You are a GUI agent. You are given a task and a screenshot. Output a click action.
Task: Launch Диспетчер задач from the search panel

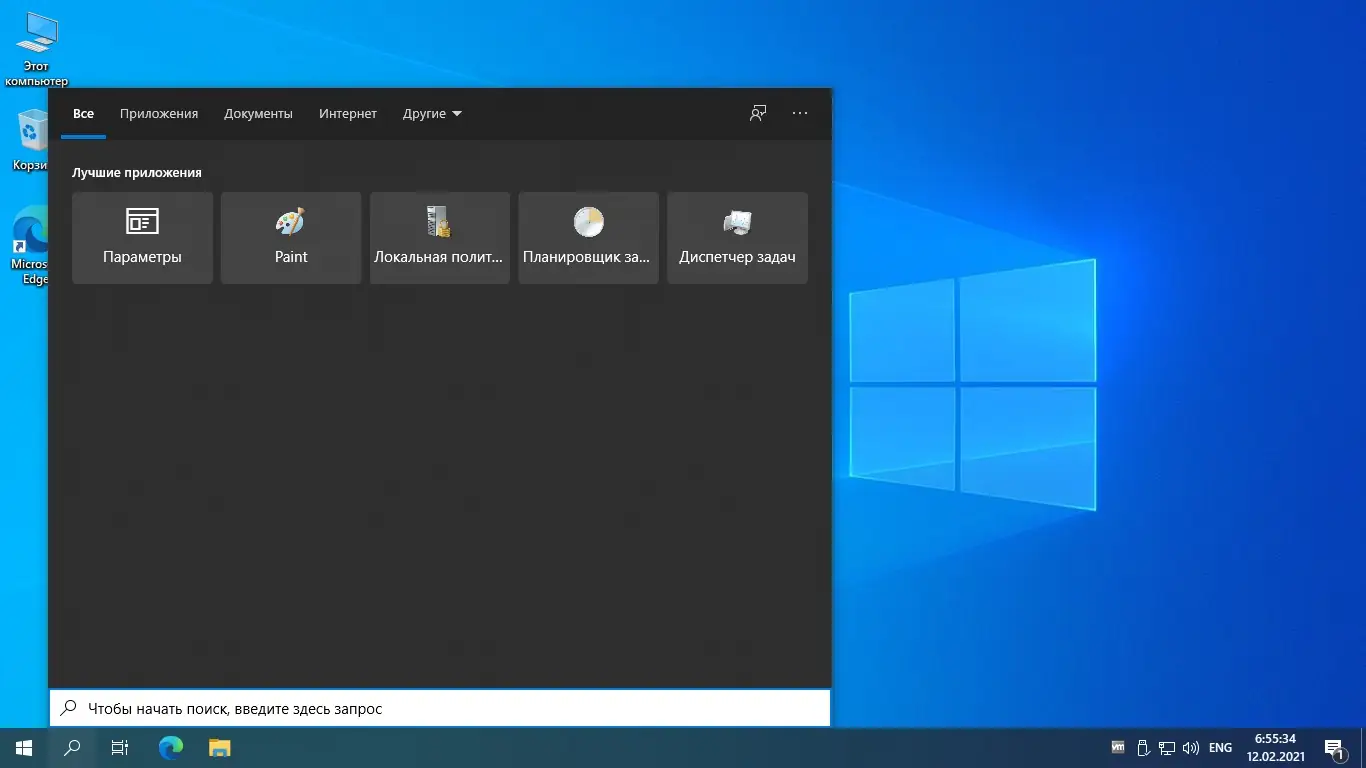[737, 238]
